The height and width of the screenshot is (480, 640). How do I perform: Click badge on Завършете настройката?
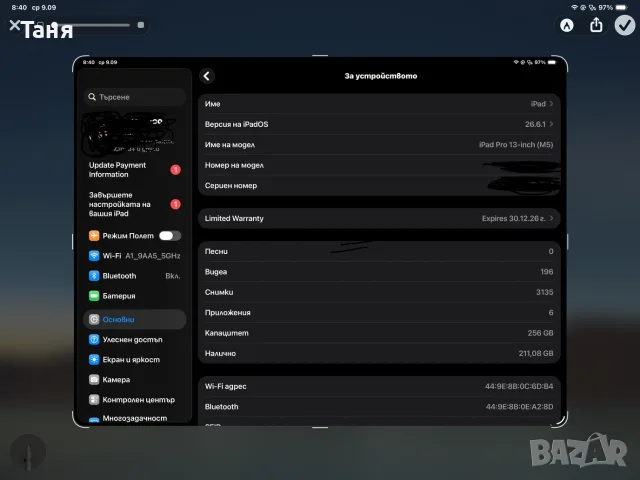[176, 204]
